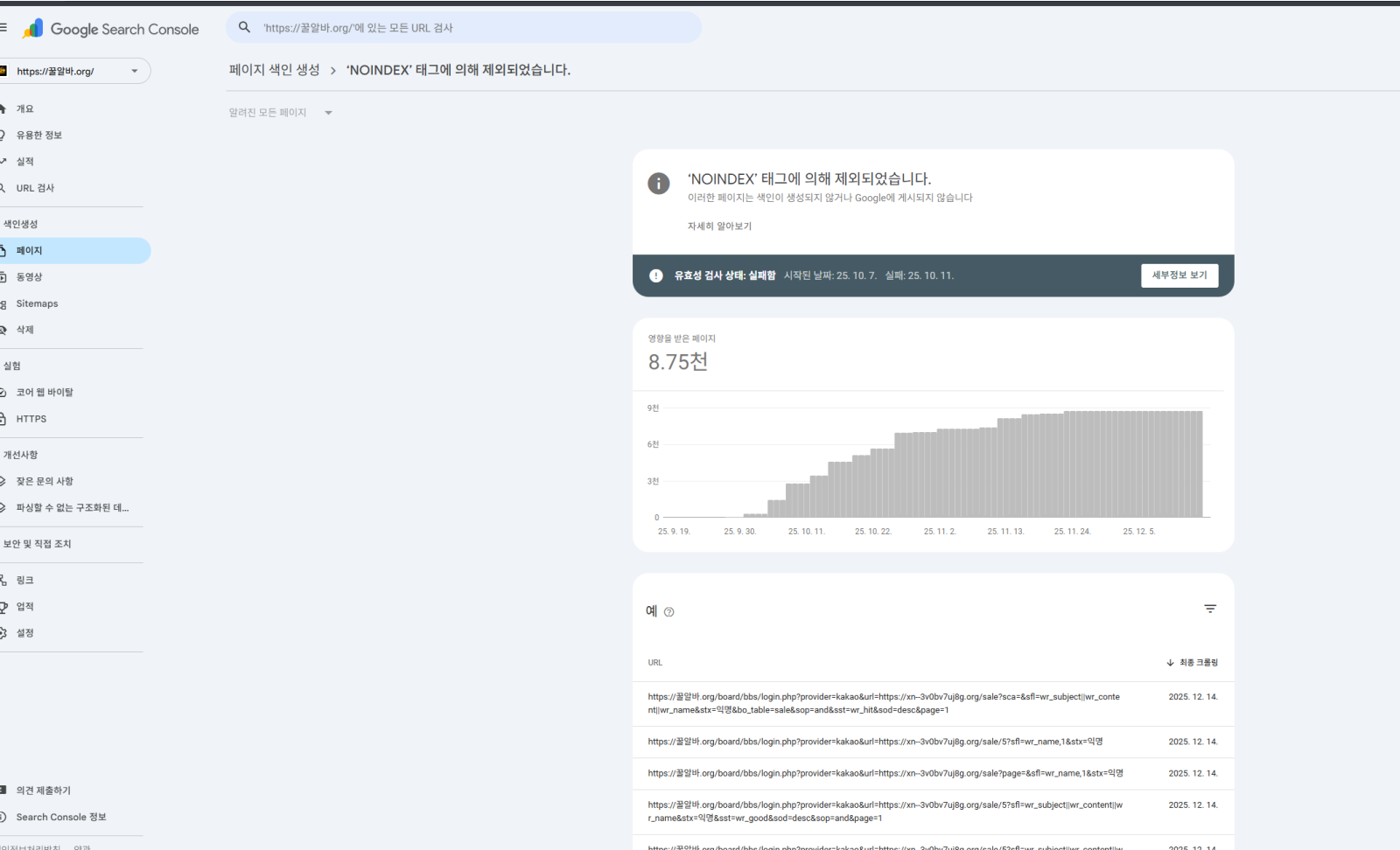Click the first example URL row
This screenshot has height=850, width=1400.
[x=884, y=703]
